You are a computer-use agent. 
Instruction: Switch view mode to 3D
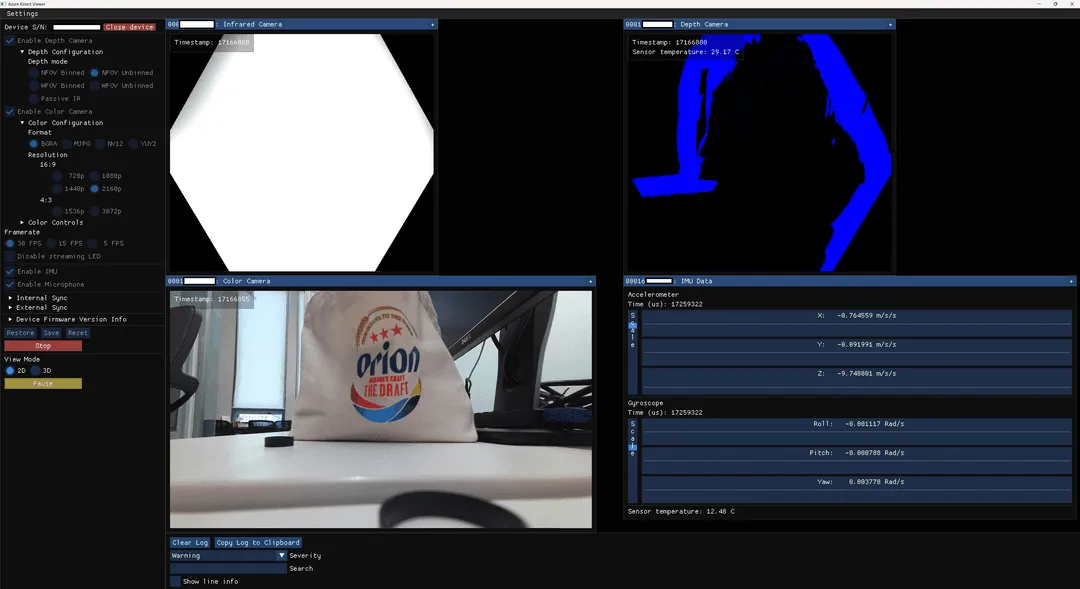click(x=35, y=371)
